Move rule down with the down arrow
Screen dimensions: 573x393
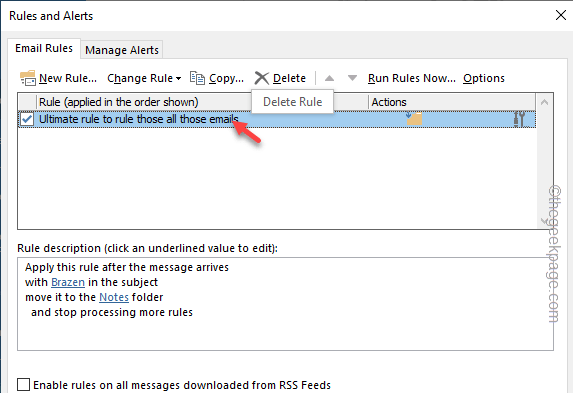click(x=352, y=78)
